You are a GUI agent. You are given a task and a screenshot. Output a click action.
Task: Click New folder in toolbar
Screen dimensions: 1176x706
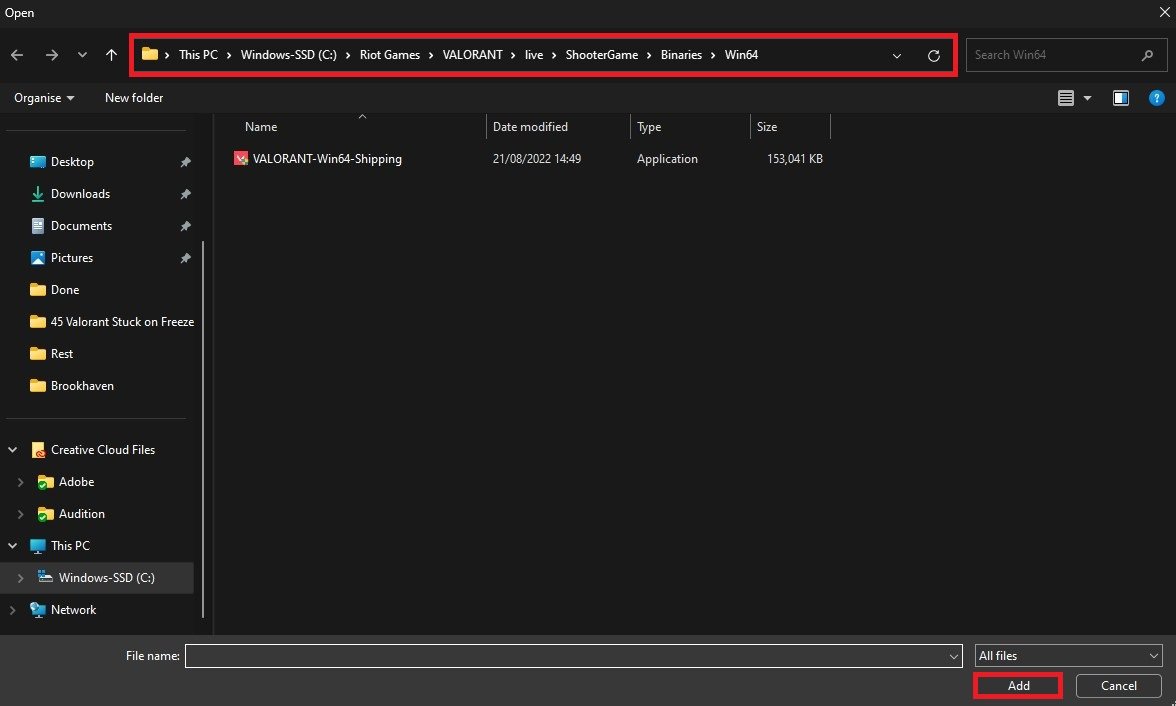(134, 98)
